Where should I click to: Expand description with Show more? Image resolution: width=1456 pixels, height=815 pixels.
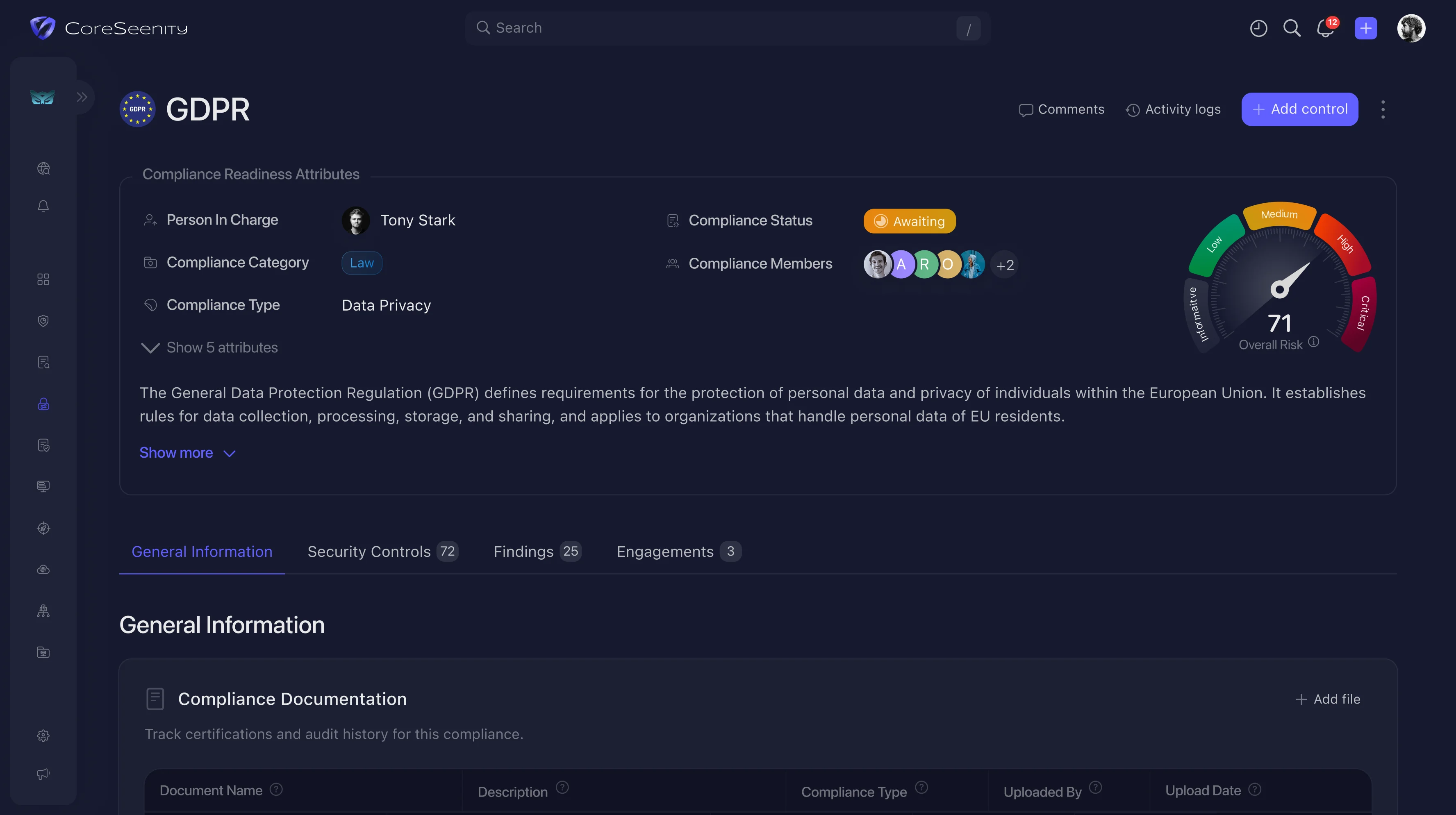(x=188, y=453)
